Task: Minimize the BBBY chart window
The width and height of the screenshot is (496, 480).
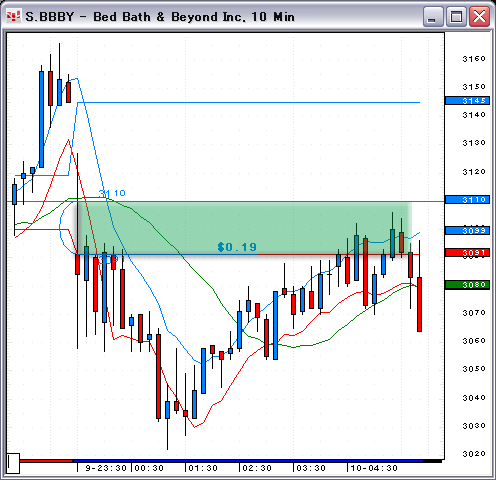Action: coord(432,17)
